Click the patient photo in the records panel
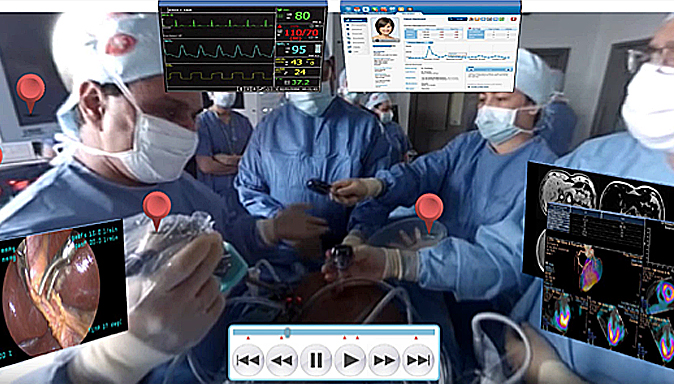Viewport: 674px width, 384px height. coord(385,29)
